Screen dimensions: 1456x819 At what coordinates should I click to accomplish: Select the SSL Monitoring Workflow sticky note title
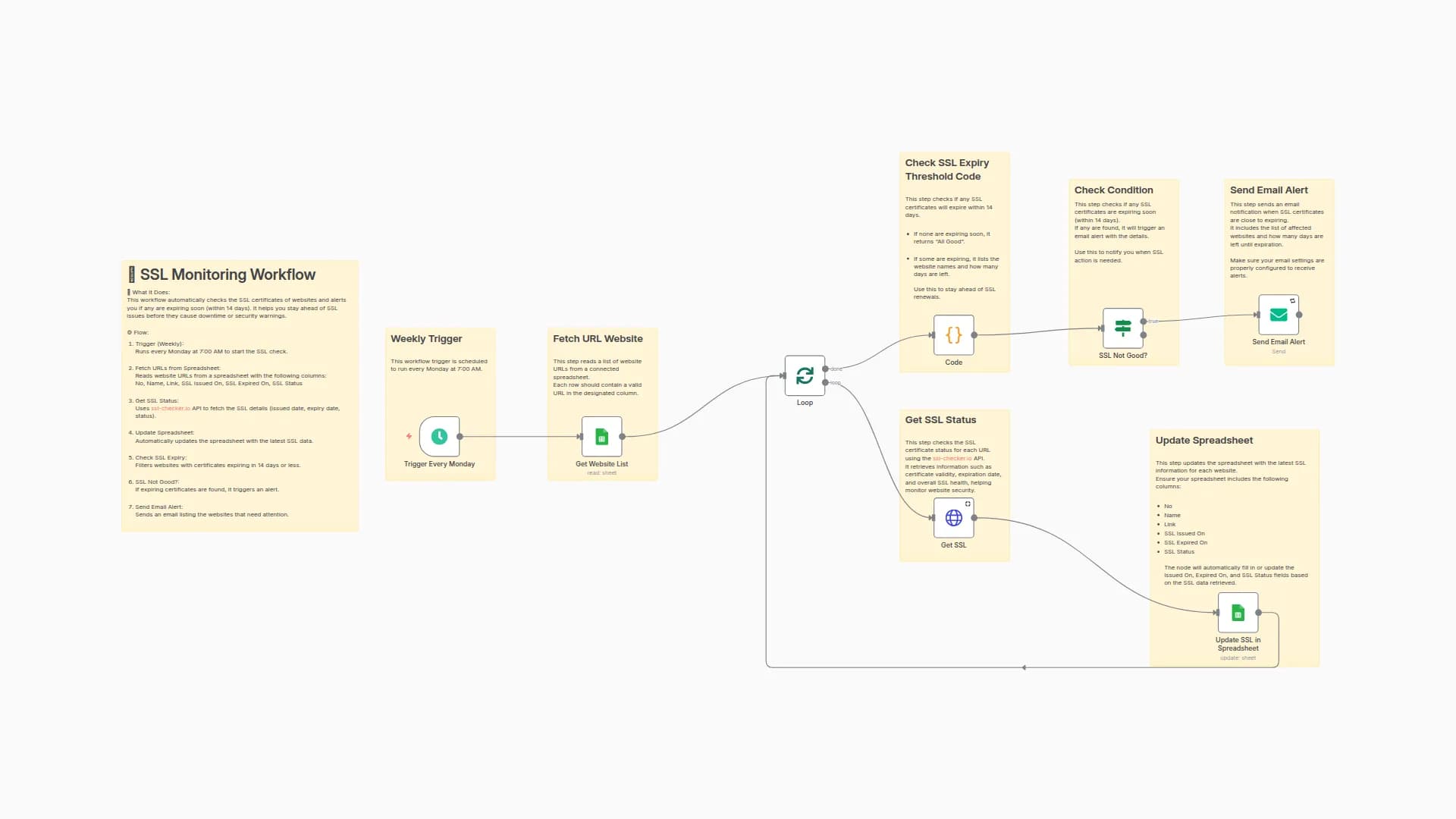pos(227,275)
